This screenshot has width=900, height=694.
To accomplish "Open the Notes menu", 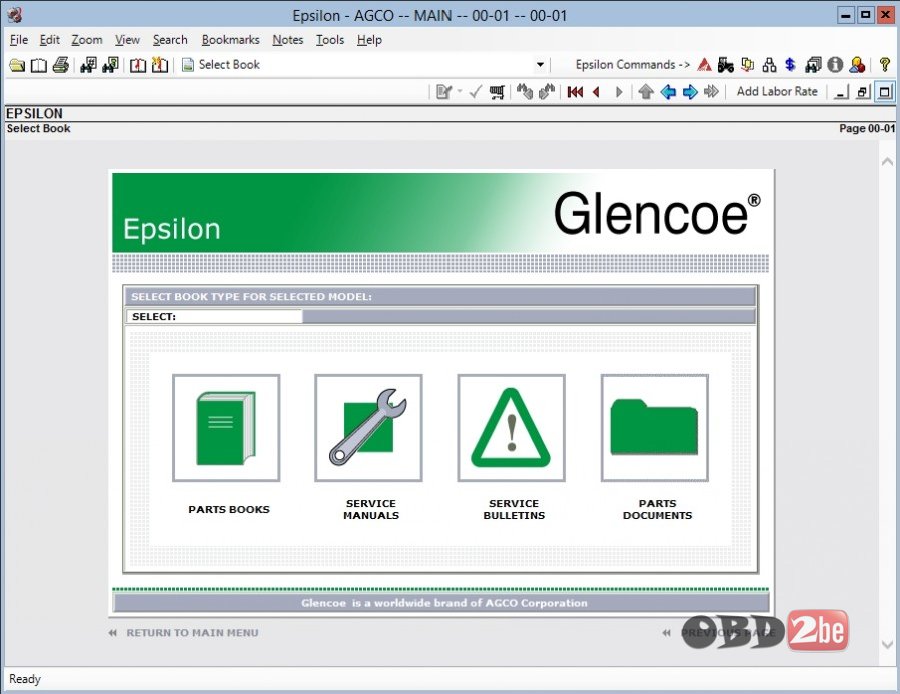I will pos(288,40).
